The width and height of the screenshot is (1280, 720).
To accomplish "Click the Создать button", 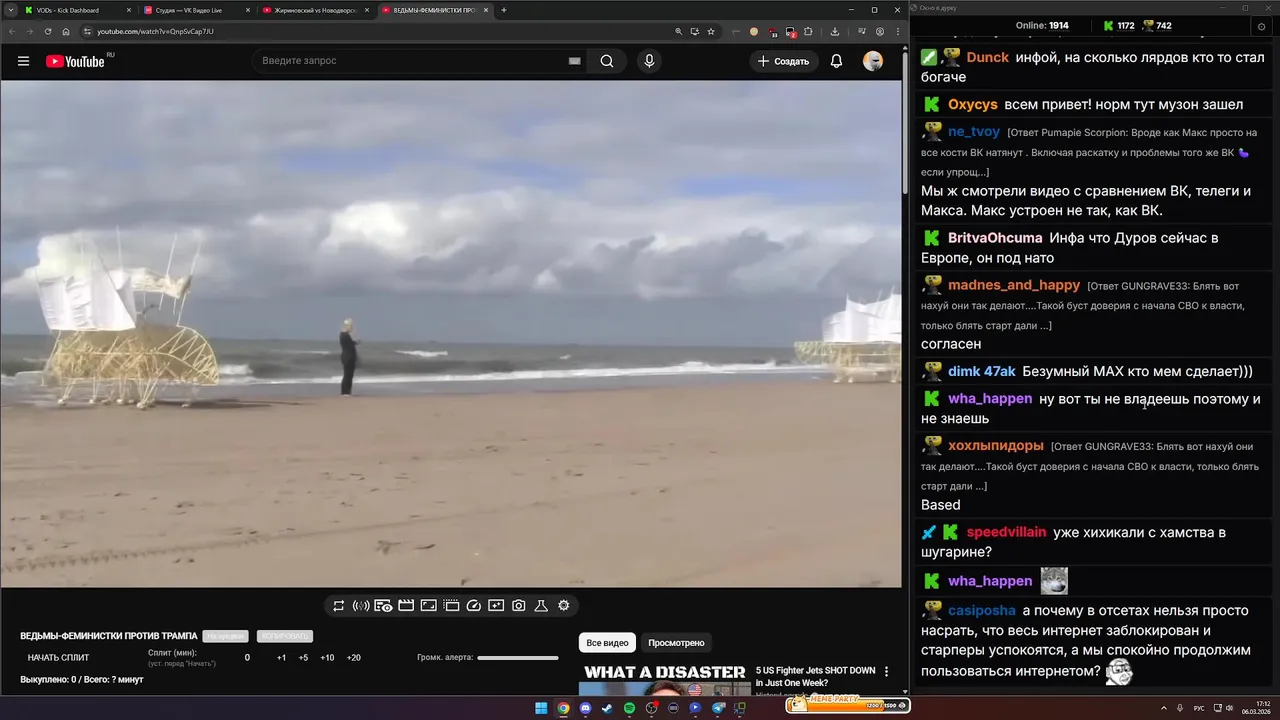I will pyautogui.click(x=784, y=61).
